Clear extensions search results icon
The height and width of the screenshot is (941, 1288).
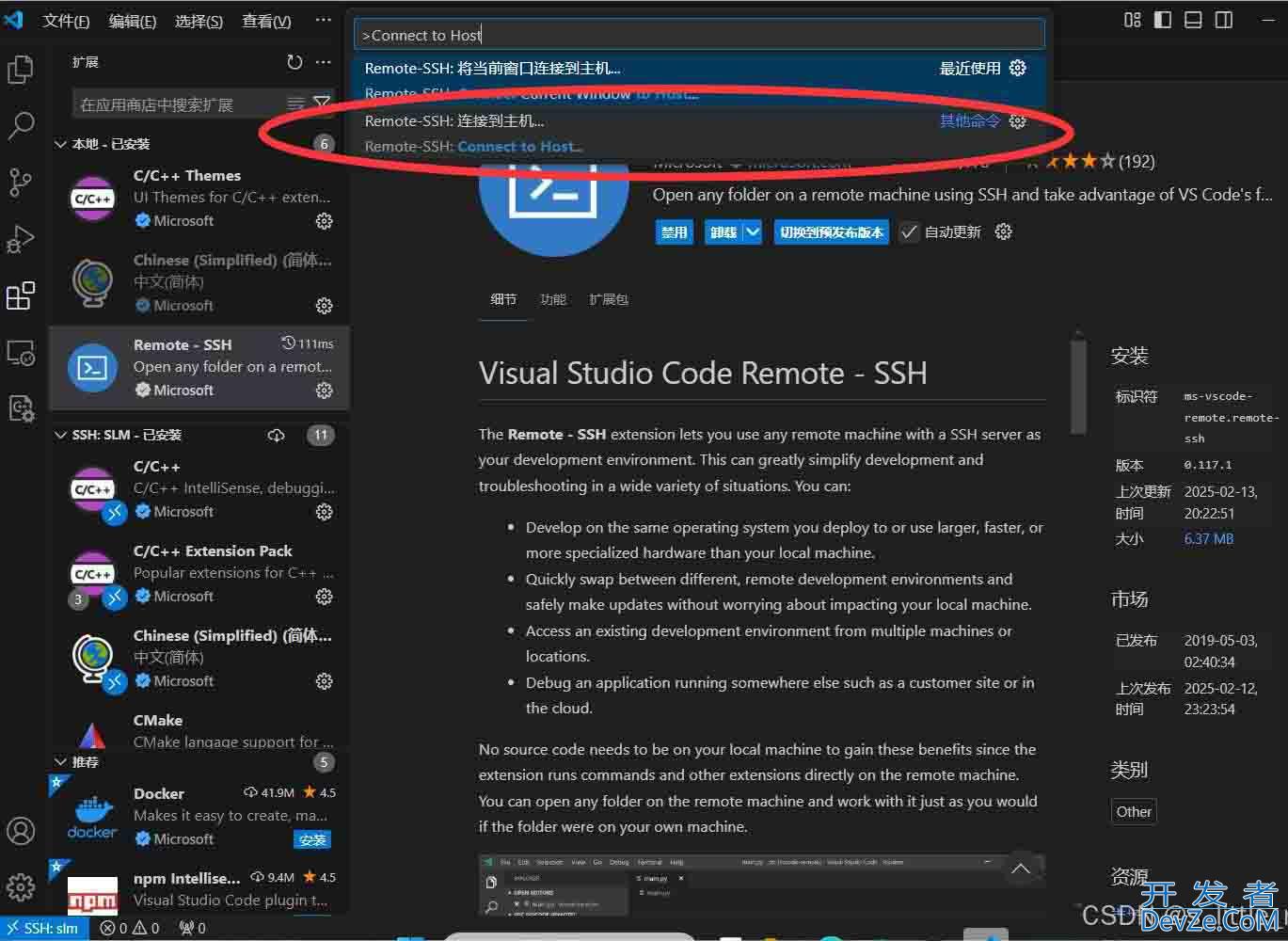295,104
